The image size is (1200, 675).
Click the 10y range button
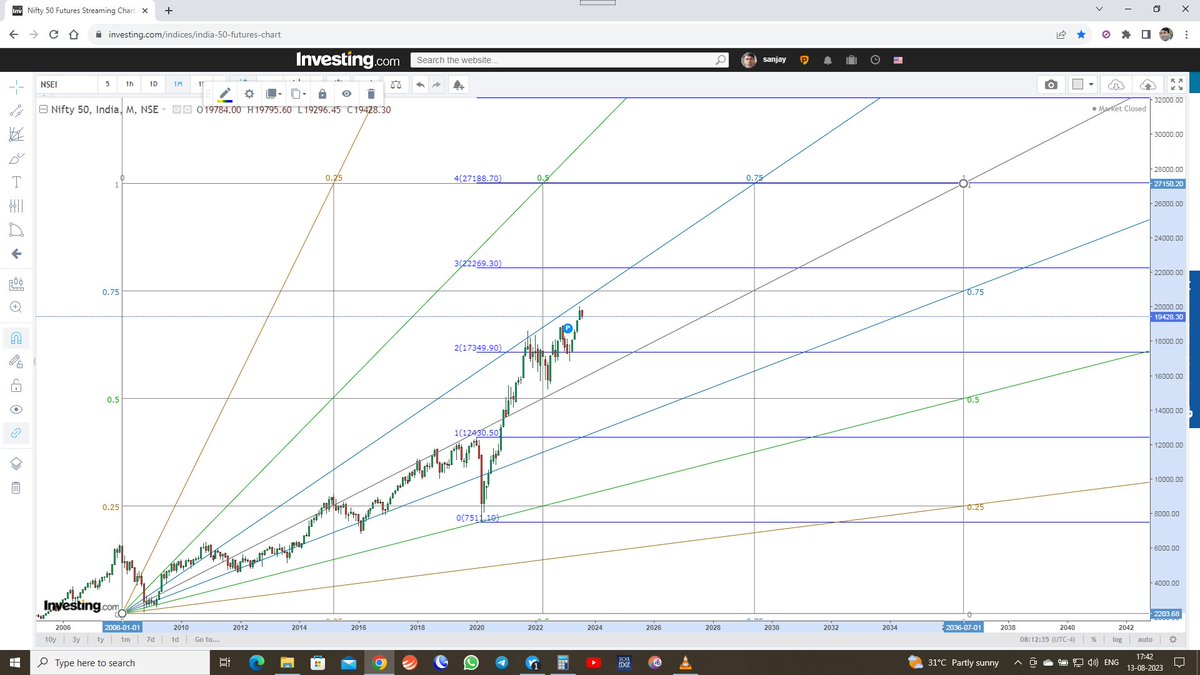pyautogui.click(x=50, y=638)
